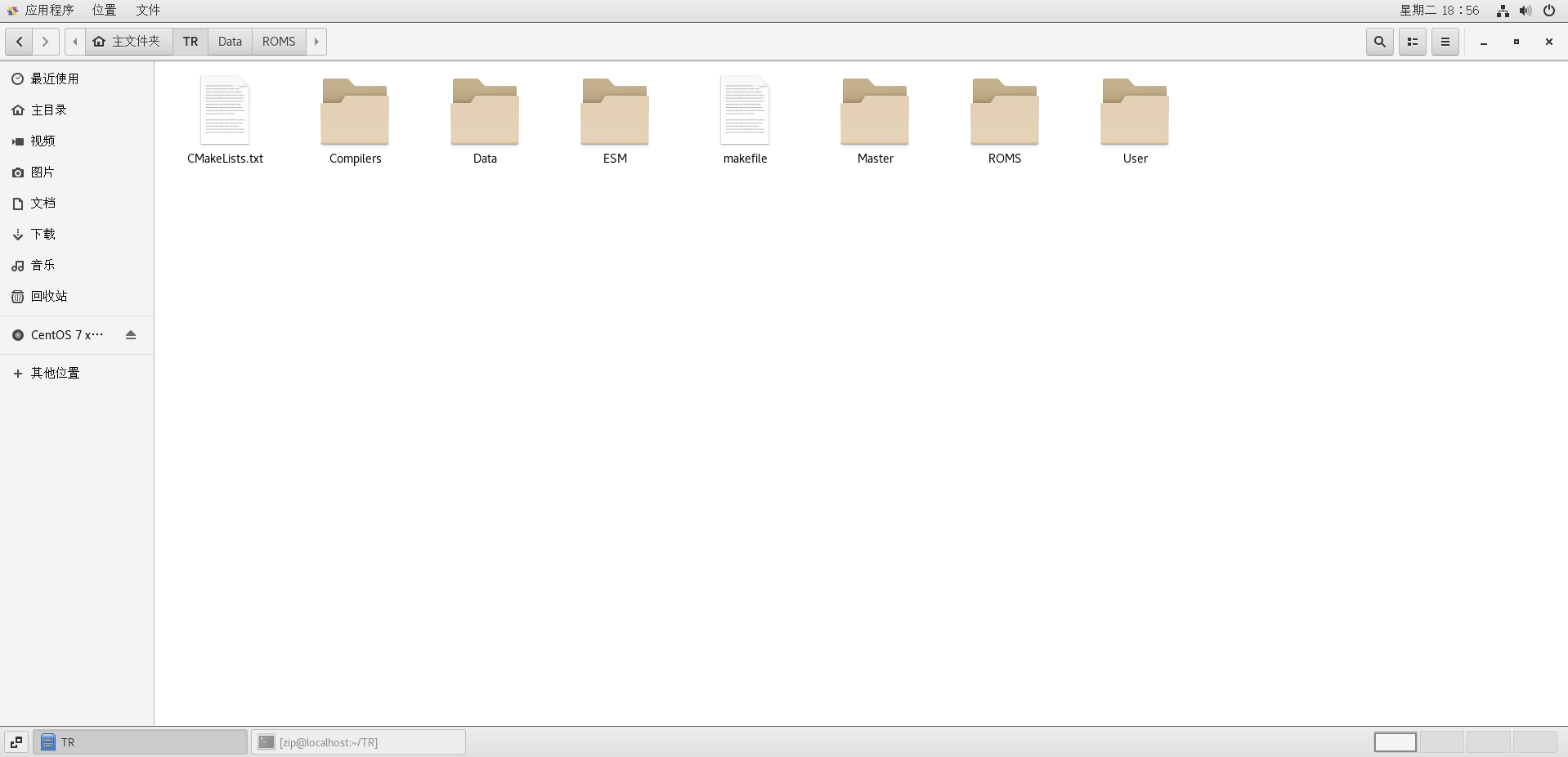
Task: Open the 应用程序 applications menu
Action: coord(48,10)
